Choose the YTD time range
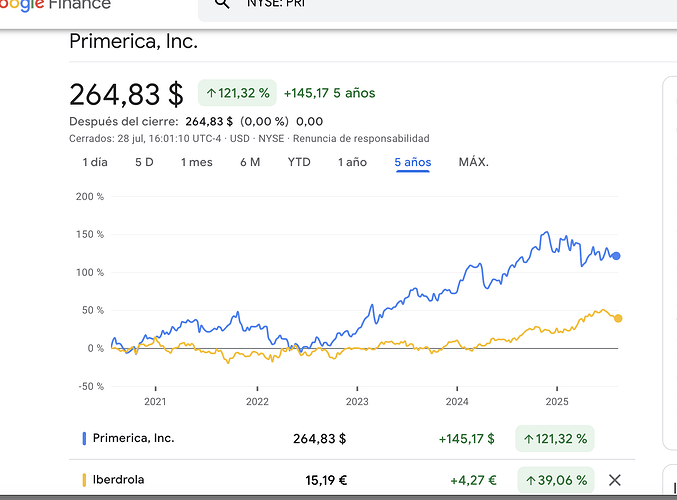Viewport: 677px width, 500px height. click(299, 162)
